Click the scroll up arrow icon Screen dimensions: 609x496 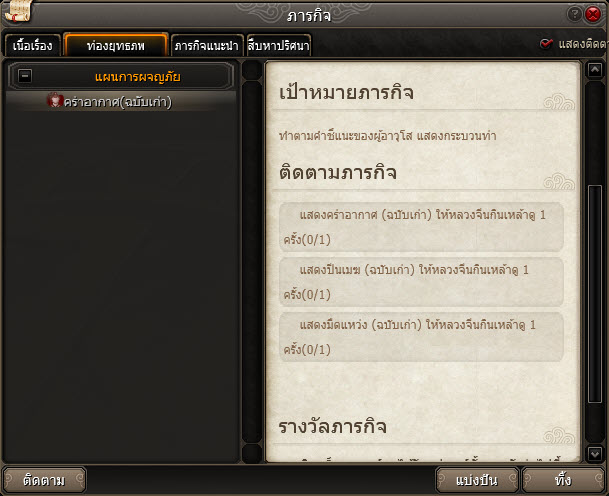point(595,70)
